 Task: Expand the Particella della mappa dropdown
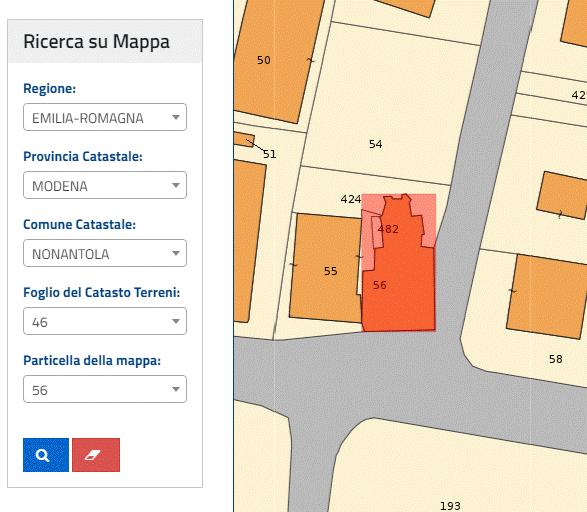point(105,389)
